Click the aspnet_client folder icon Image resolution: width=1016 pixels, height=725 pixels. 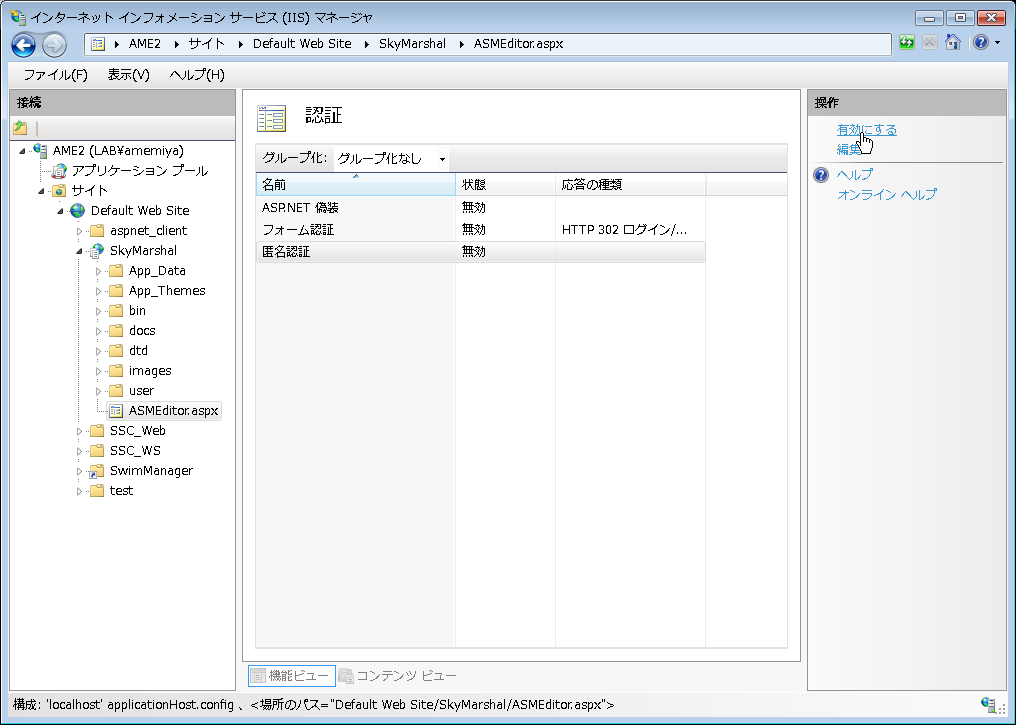97,231
